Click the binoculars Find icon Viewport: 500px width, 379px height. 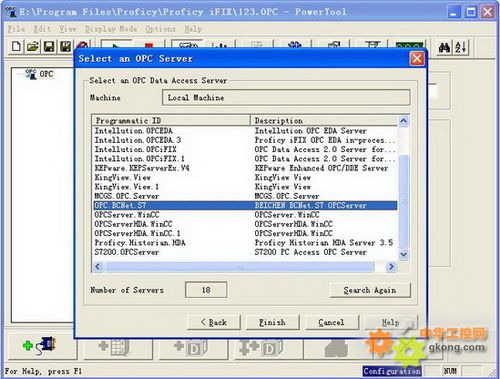pos(444,47)
